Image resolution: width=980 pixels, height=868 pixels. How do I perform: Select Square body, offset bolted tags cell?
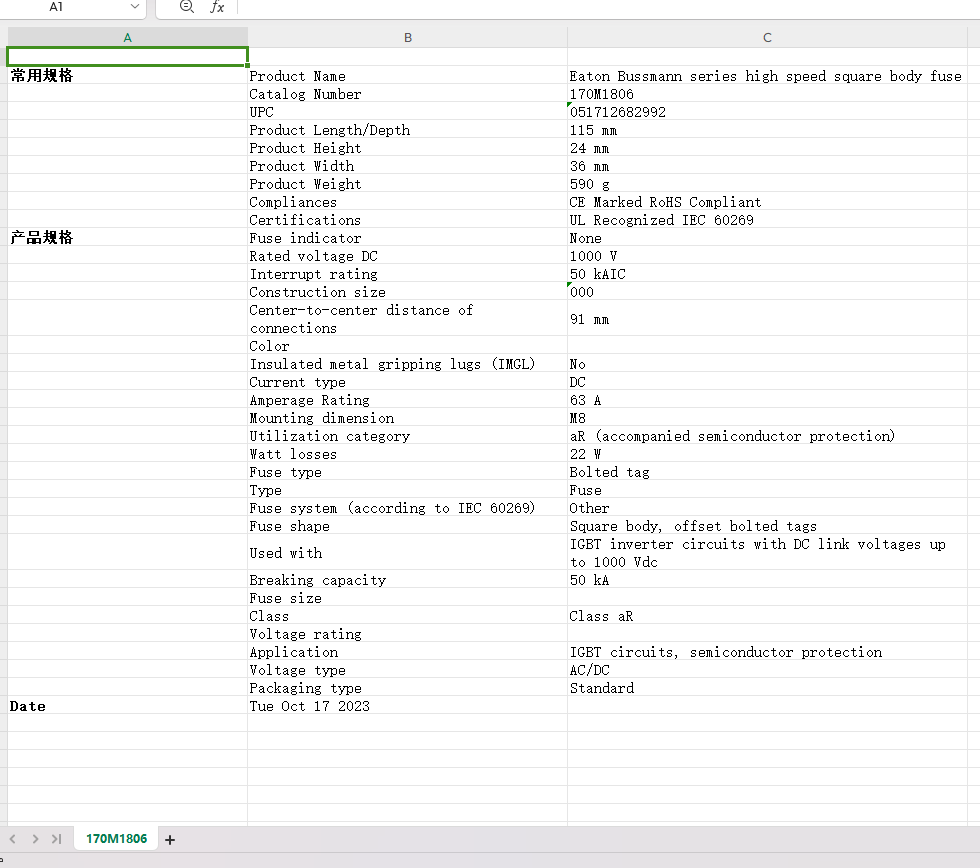coord(768,526)
